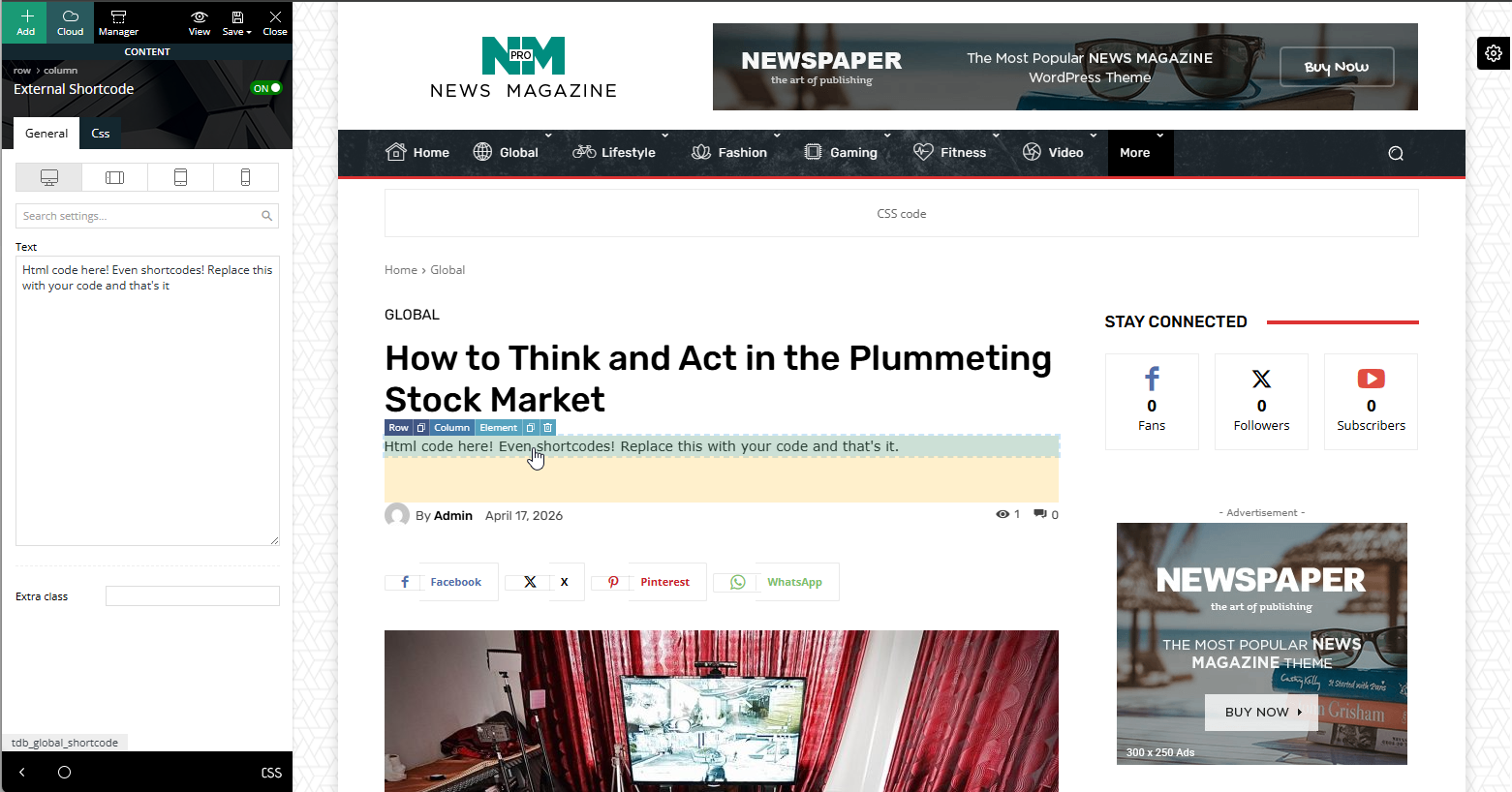The width and height of the screenshot is (1512, 792).
Task: Select the tablet portrait viewport icon
Action: (180, 177)
